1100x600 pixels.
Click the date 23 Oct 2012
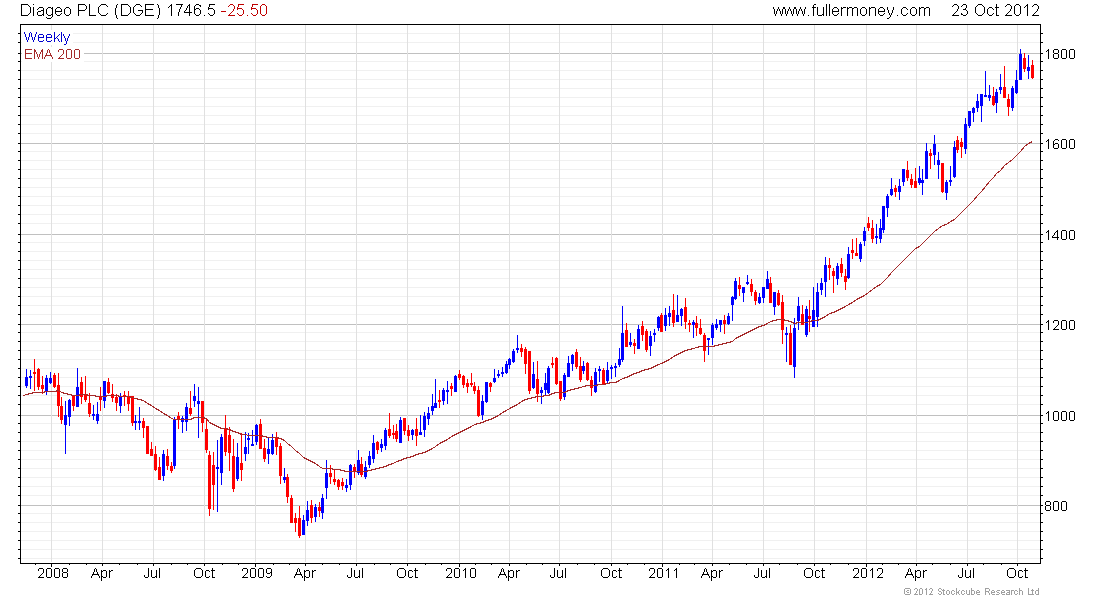click(x=995, y=11)
